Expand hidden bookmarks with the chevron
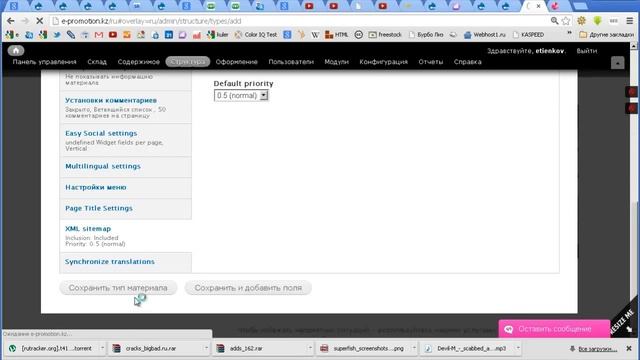The height and width of the screenshot is (360, 640). [x=569, y=33]
